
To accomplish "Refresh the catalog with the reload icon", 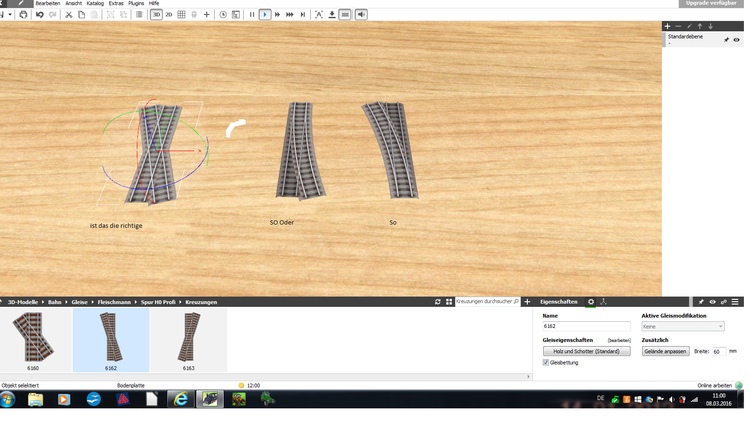I will 437,301.
